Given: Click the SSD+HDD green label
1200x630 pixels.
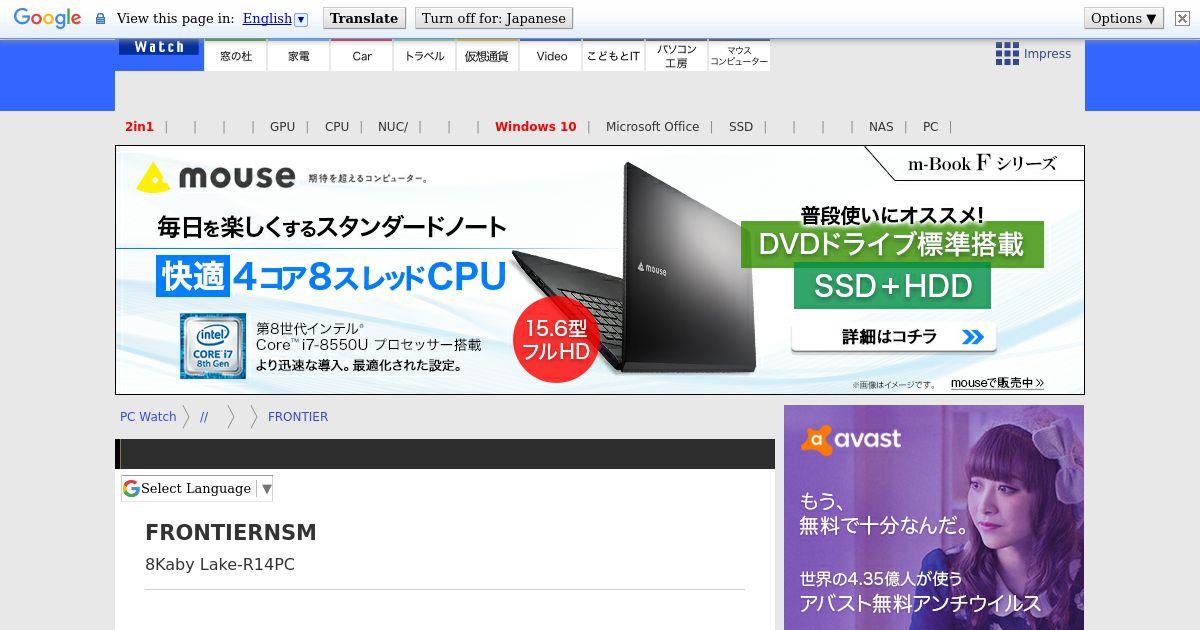Looking at the screenshot, I should 892,286.
